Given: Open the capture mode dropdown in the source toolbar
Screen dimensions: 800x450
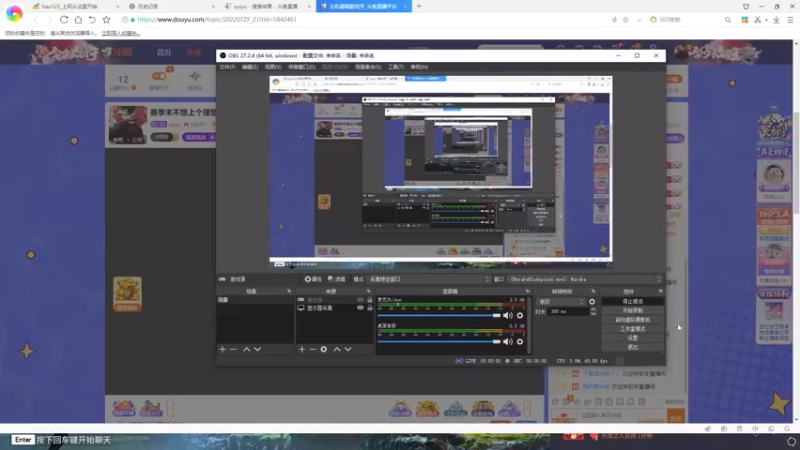Looking at the screenshot, I should [x=429, y=279].
